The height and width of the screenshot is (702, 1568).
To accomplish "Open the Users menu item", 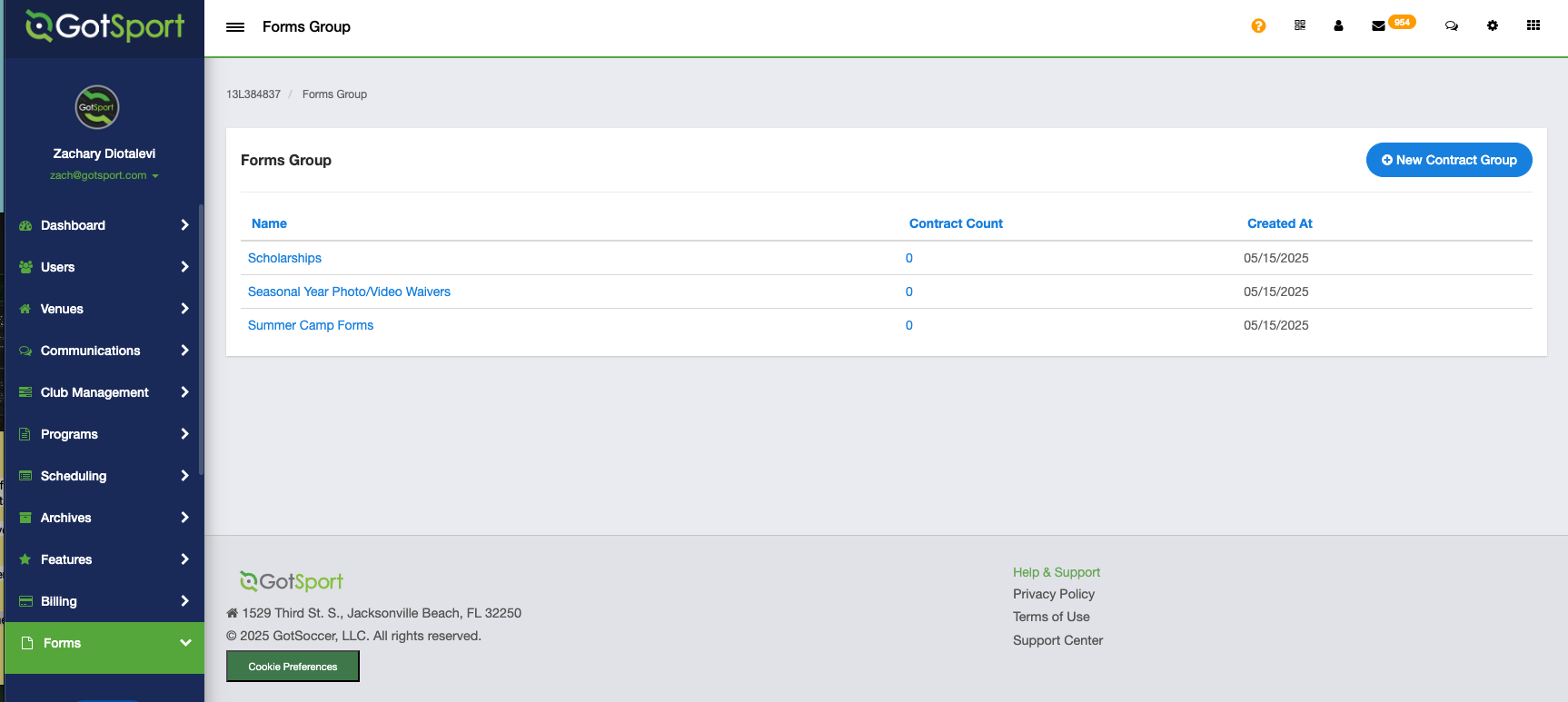I will pyautogui.click(x=104, y=267).
